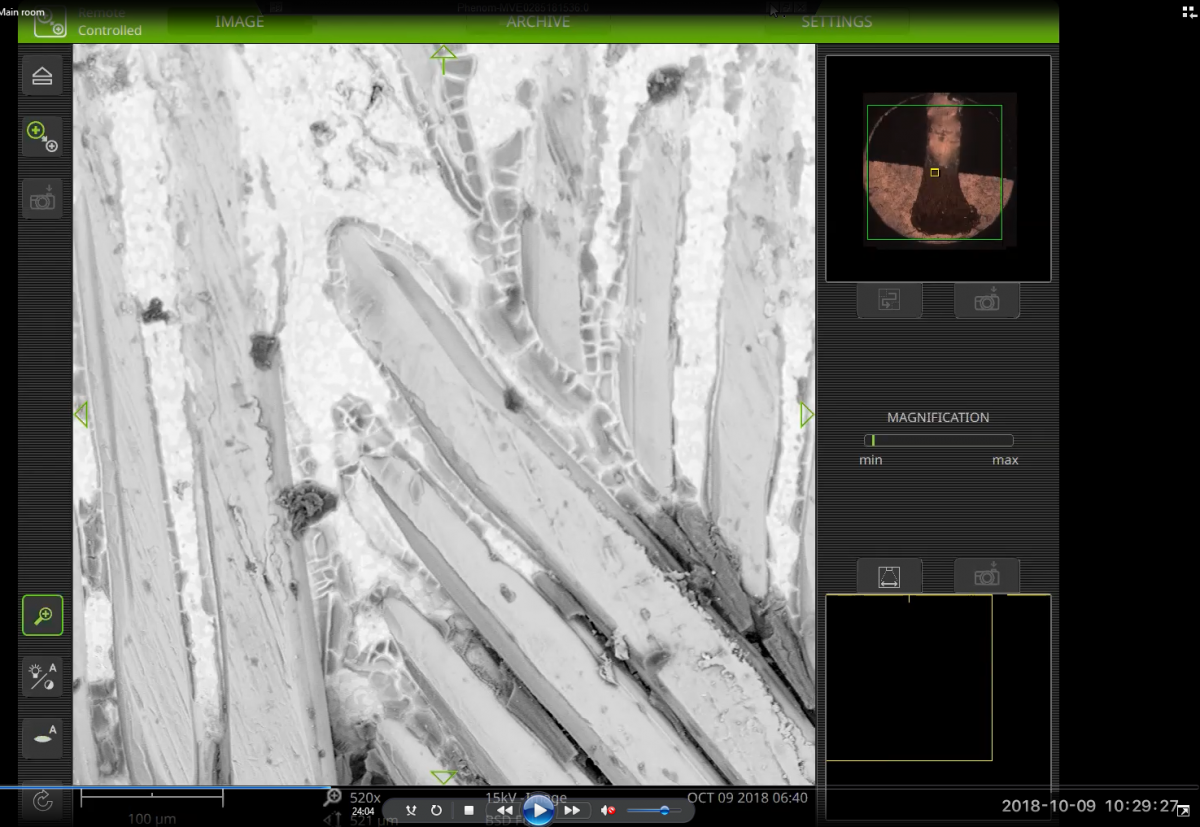Click the camera button above the lower preview
Image resolution: width=1200 pixels, height=827 pixels.
coord(987,576)
